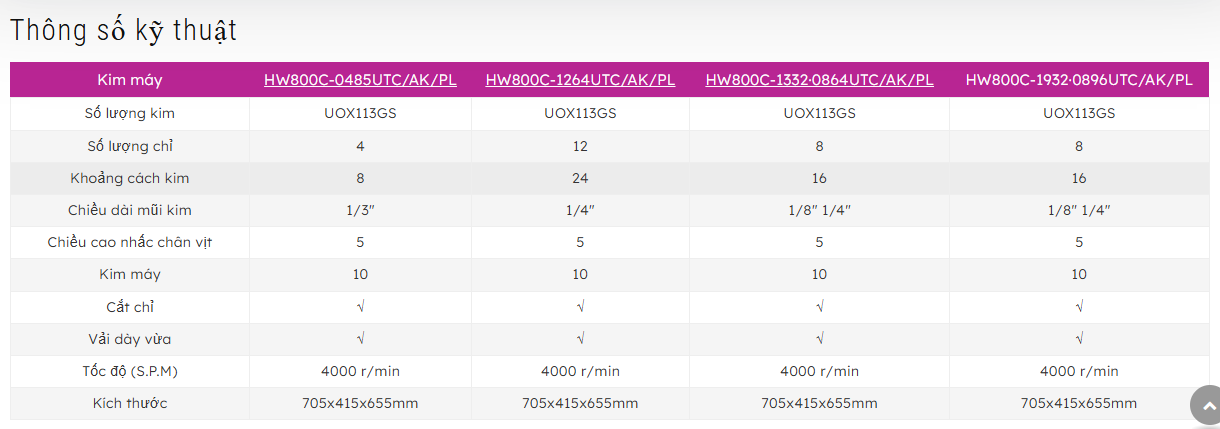Open the HW800C-1332·0864UTC/AK/PL model link

point(819,80)
